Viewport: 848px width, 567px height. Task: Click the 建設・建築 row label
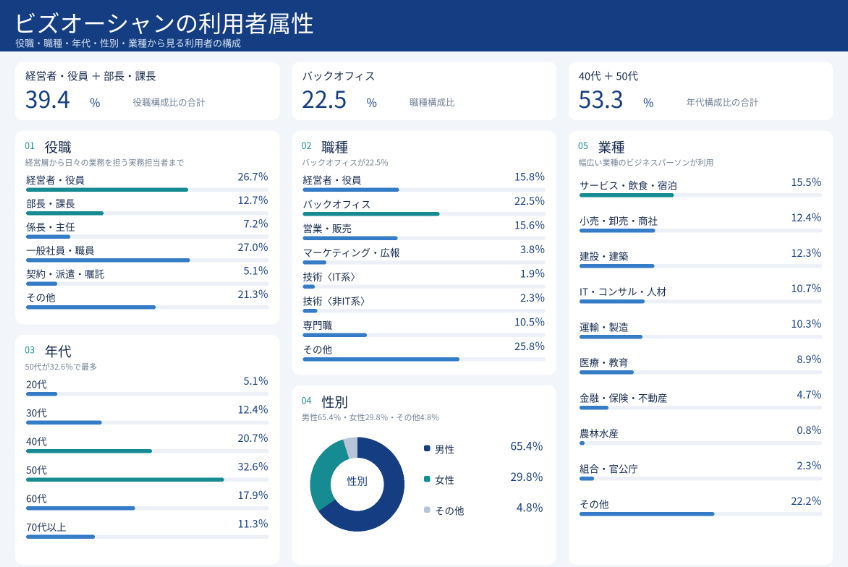604,256
